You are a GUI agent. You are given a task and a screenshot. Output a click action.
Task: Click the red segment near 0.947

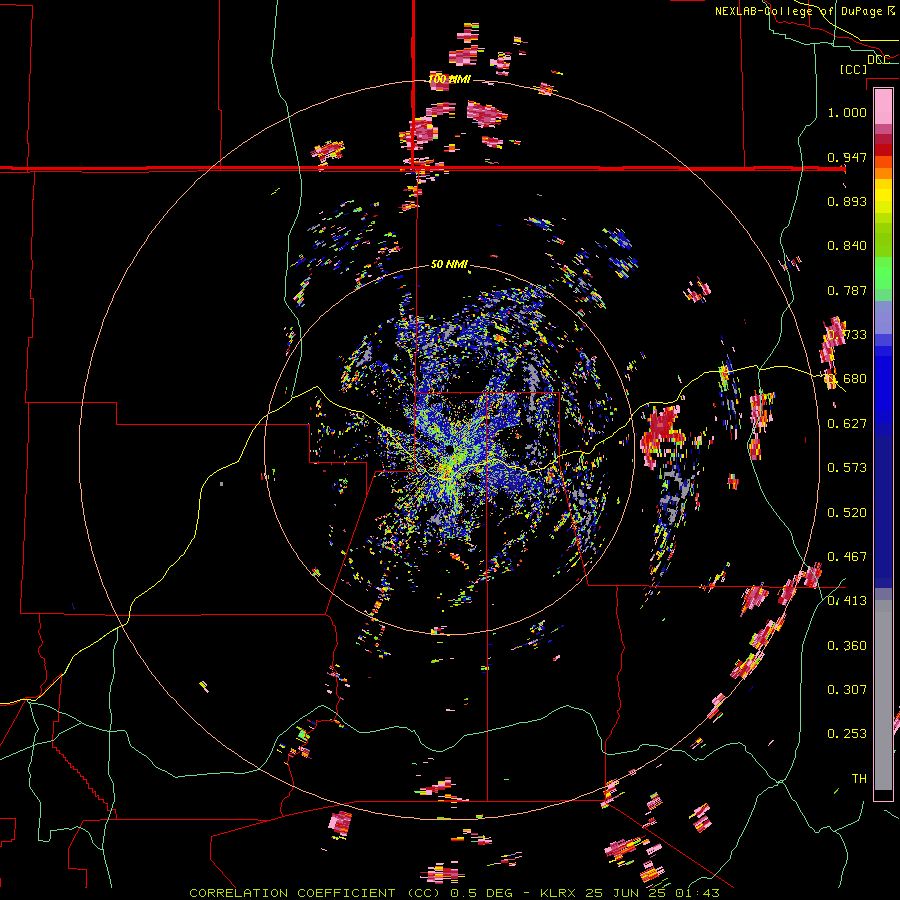click(x=883, y=150)
